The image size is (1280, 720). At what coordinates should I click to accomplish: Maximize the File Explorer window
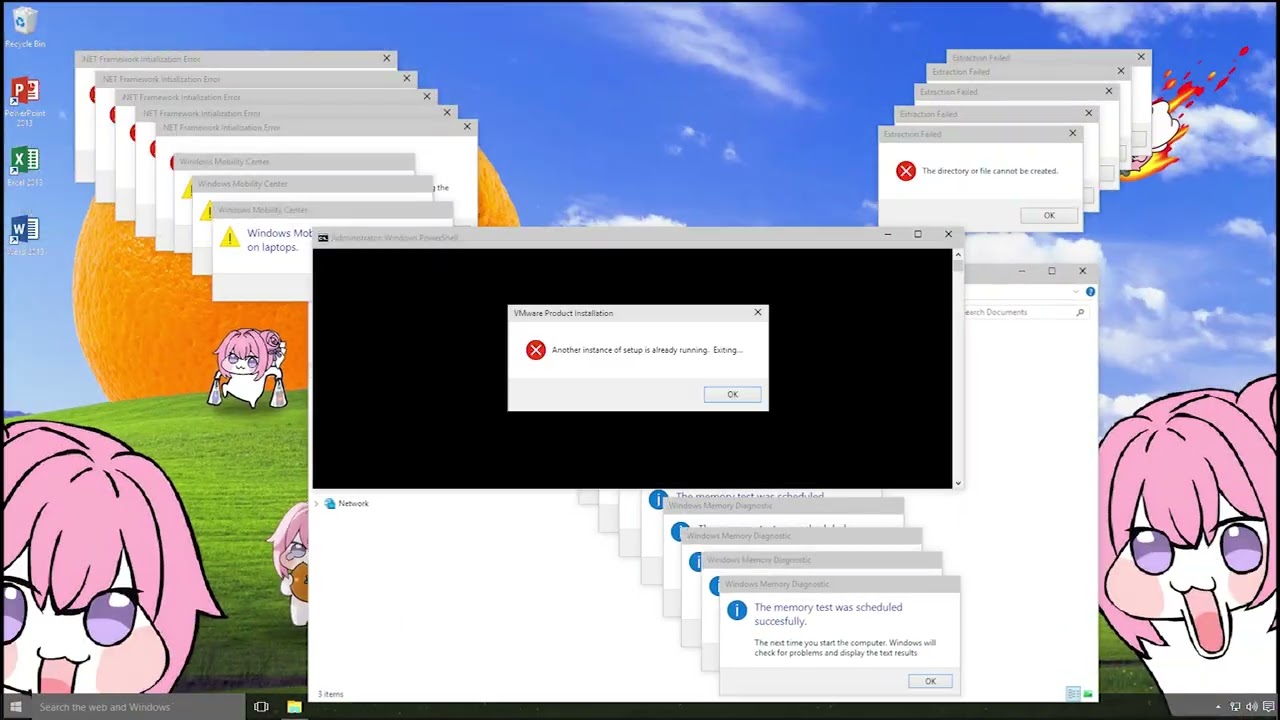(1051, 271)
